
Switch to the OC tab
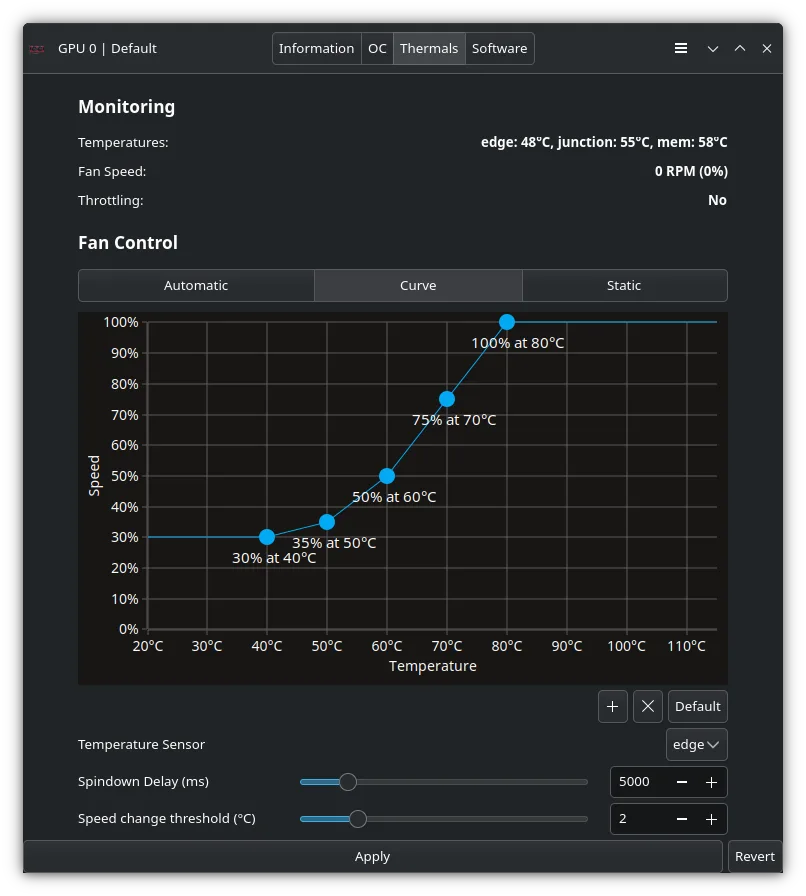tap(377, 48)
